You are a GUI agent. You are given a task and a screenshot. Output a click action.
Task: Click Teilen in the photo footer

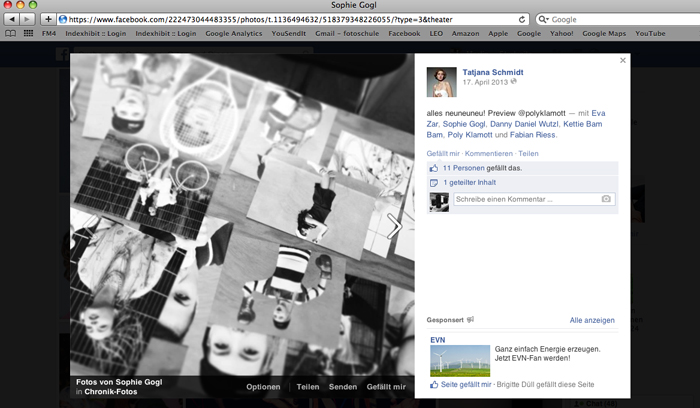pos(308,387)
